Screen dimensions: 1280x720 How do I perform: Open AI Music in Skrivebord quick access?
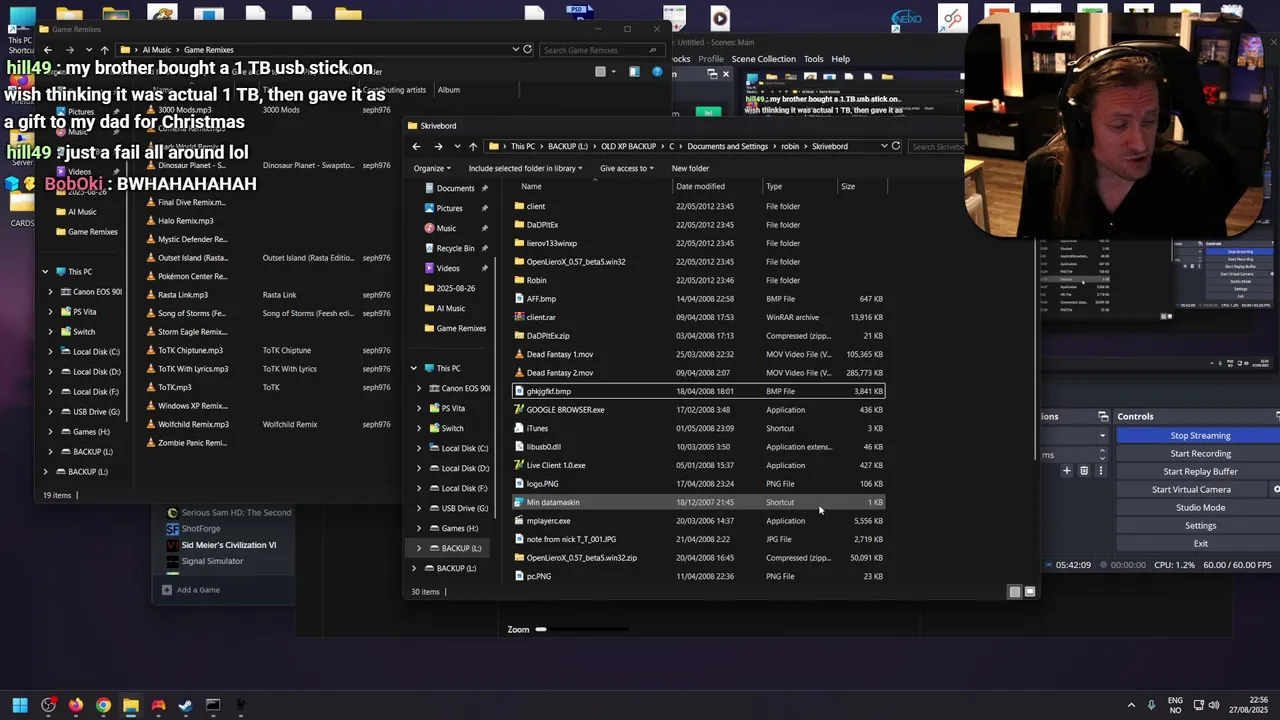point(450,308)
